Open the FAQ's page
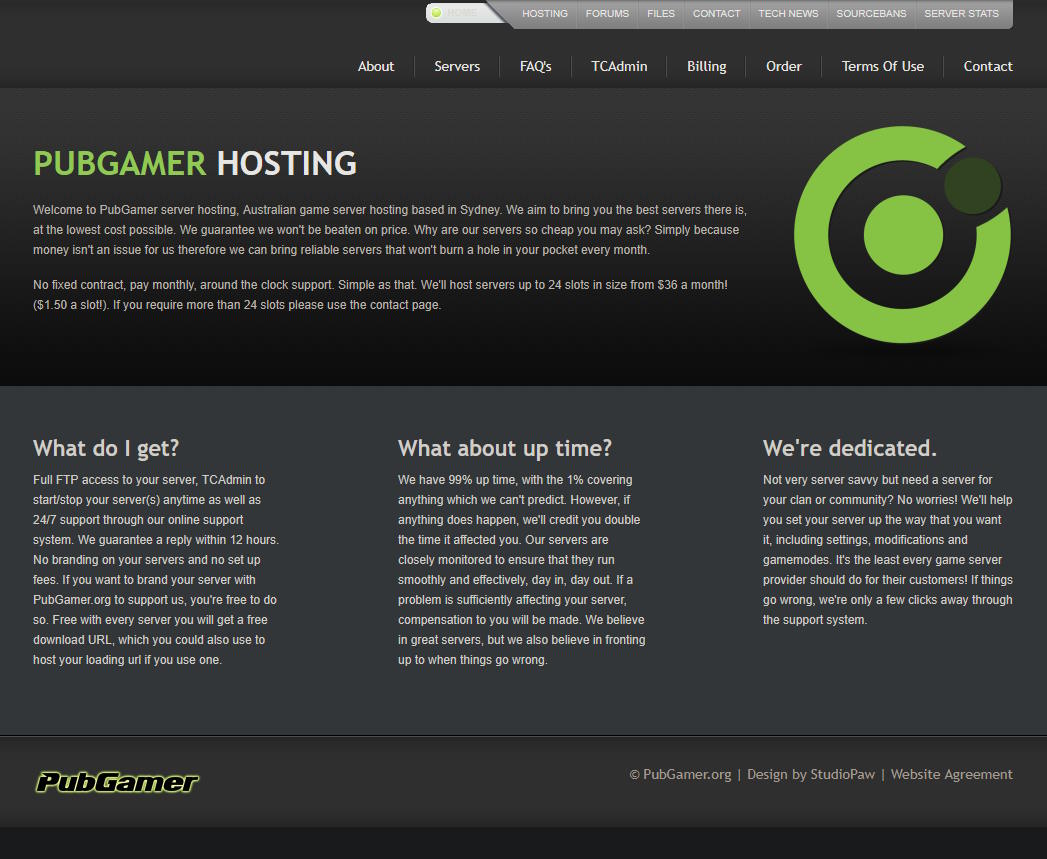 pyautogui.click(x=535, y=66)
